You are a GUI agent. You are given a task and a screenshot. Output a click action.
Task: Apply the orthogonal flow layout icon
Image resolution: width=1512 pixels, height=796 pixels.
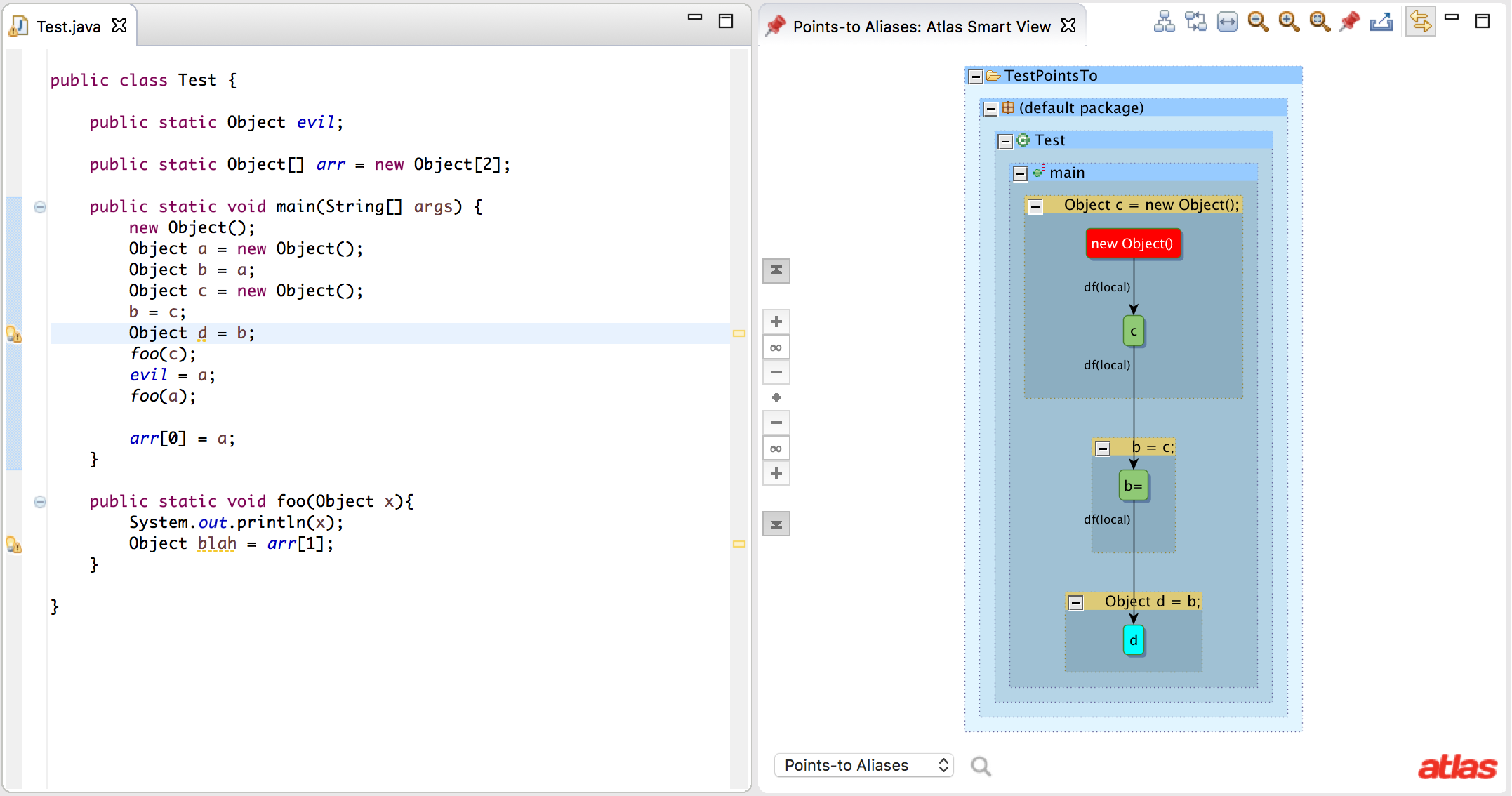pyautogui.click(x=1195, y=22)
